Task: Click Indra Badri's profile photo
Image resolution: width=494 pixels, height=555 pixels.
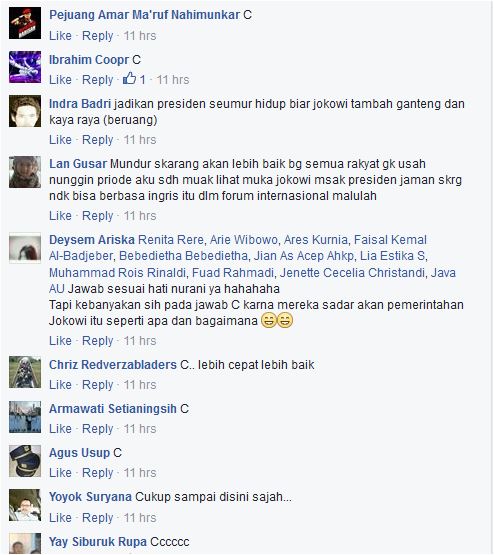Action: 25,111
